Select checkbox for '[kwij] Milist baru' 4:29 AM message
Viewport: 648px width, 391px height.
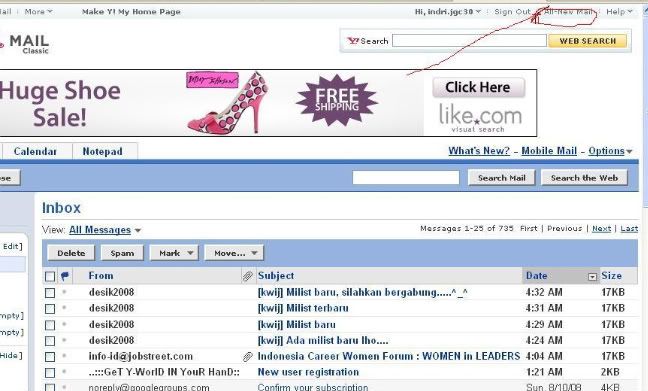click(50, 325)
